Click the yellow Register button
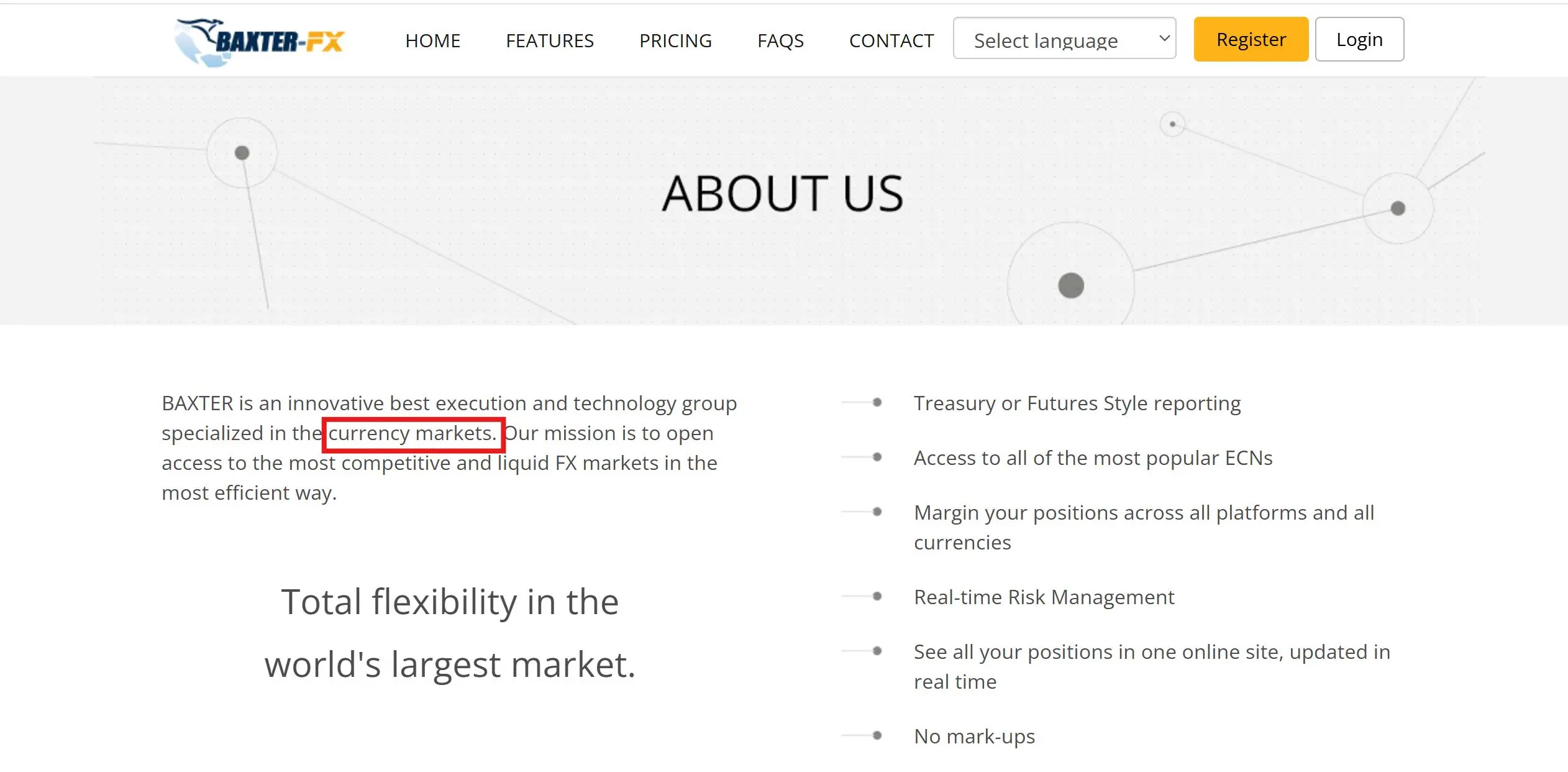 [x=1251, y=39]
